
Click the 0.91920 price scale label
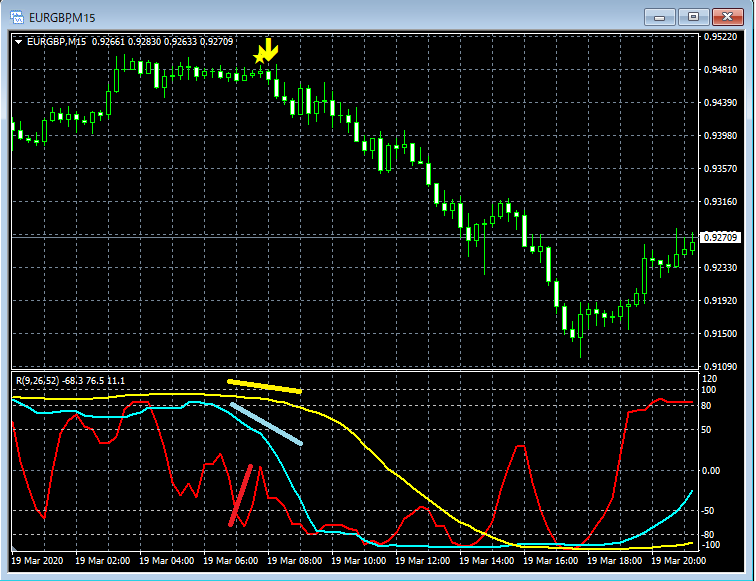(x=720, y=300)
